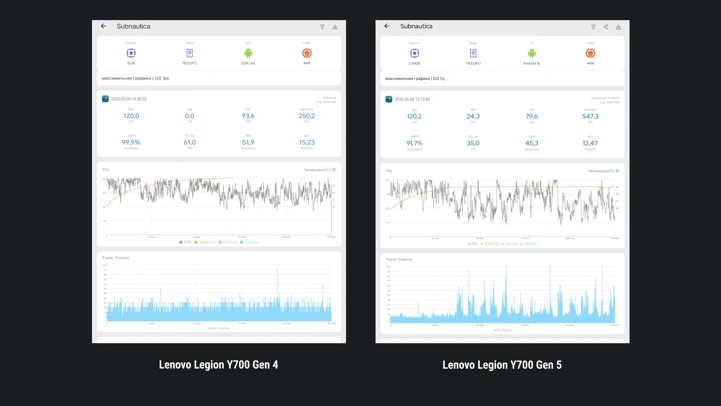Toggle Temperature indicator on Gen 5 FPS chart

(x=617, y=171)
